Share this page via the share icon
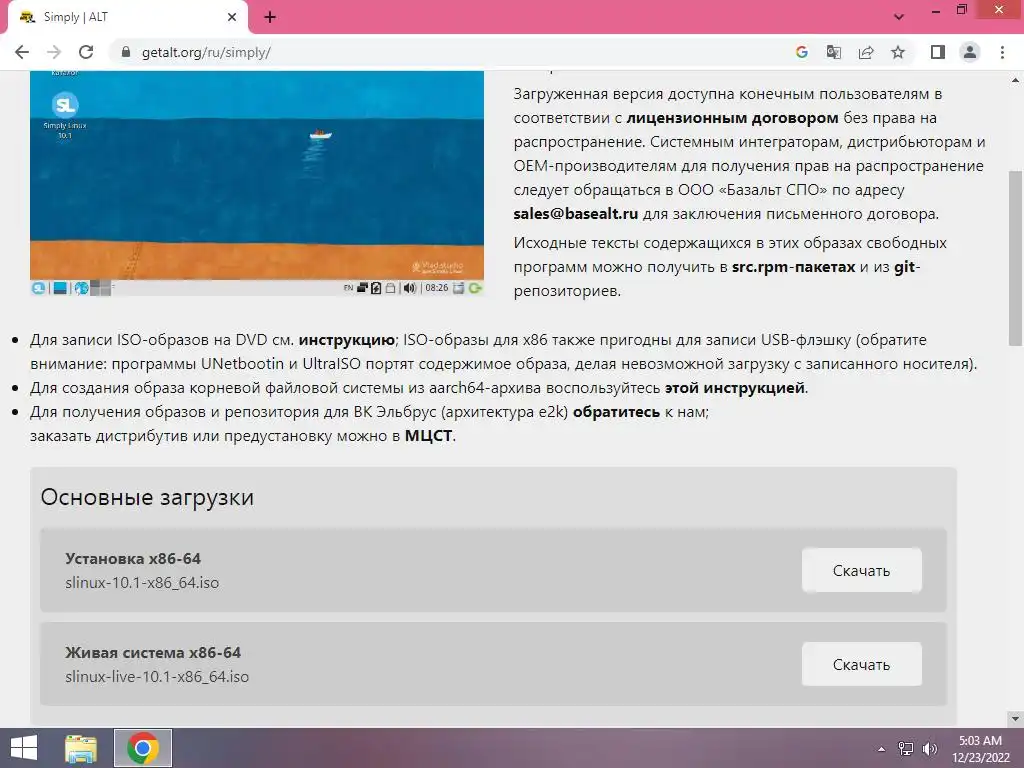This screenshot has height=768, width=1024. tap(866, 52)
